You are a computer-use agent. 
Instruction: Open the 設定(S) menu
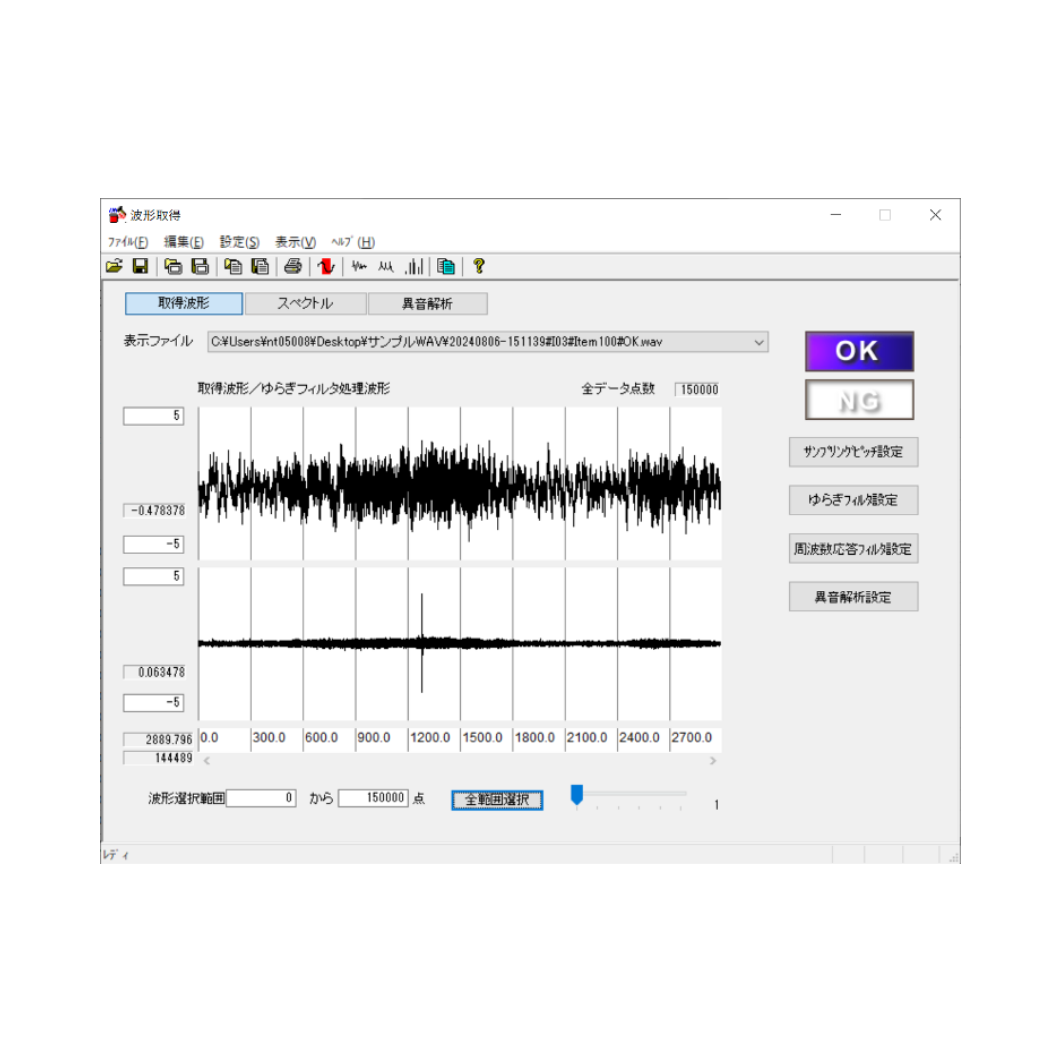pyautogui.click(x=239, y=242)
